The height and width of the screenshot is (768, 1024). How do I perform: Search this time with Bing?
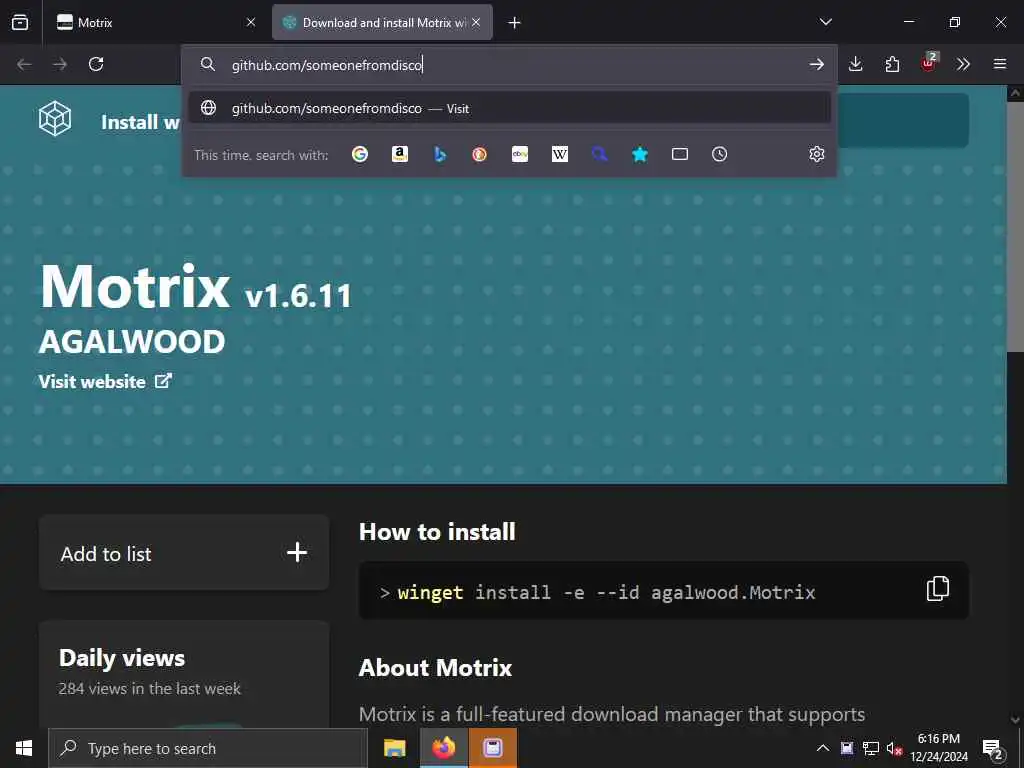pos(440,154)
